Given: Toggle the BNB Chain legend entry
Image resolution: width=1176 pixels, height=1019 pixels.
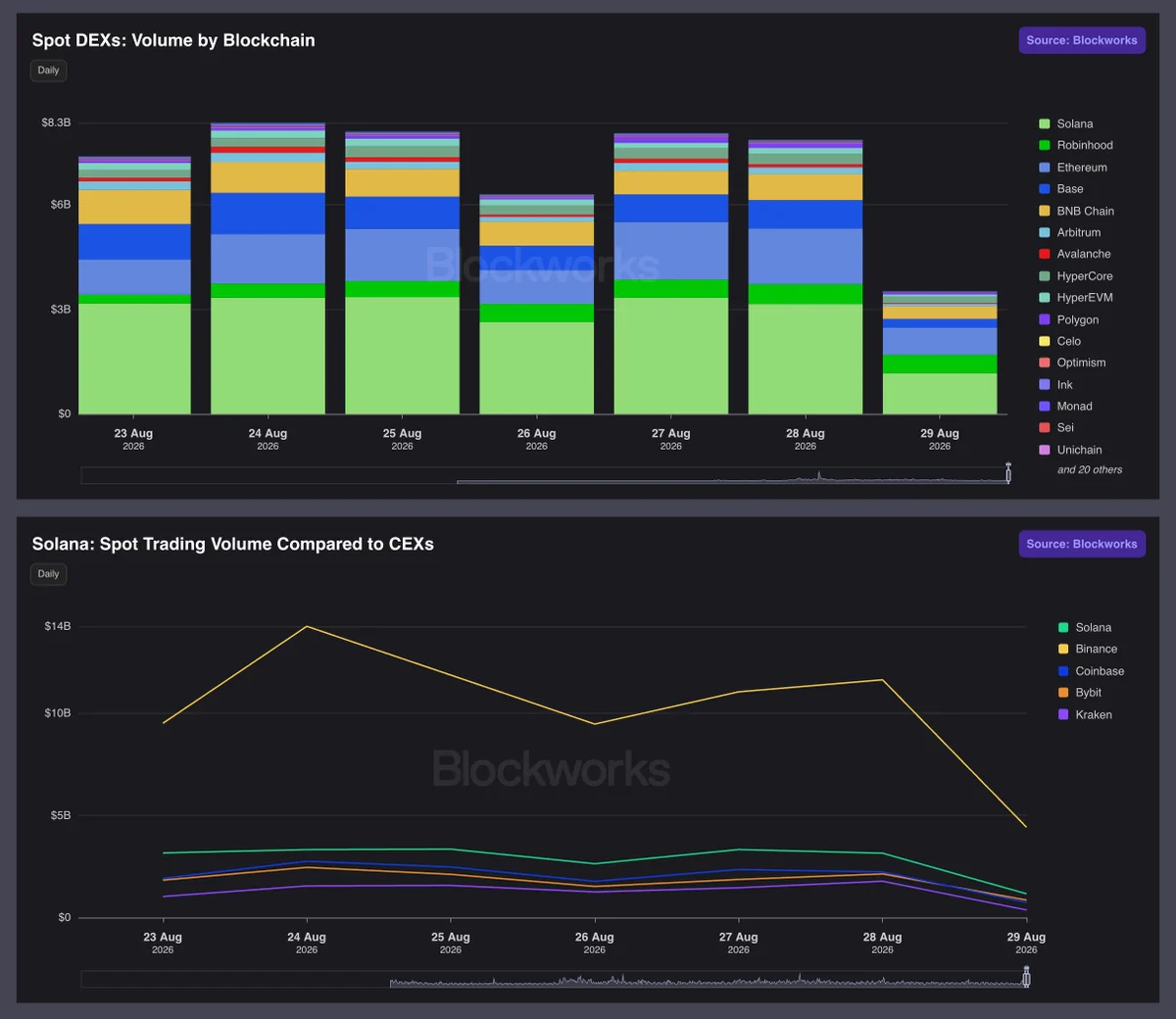Looking at the screenshot, I should [1077, 211].
